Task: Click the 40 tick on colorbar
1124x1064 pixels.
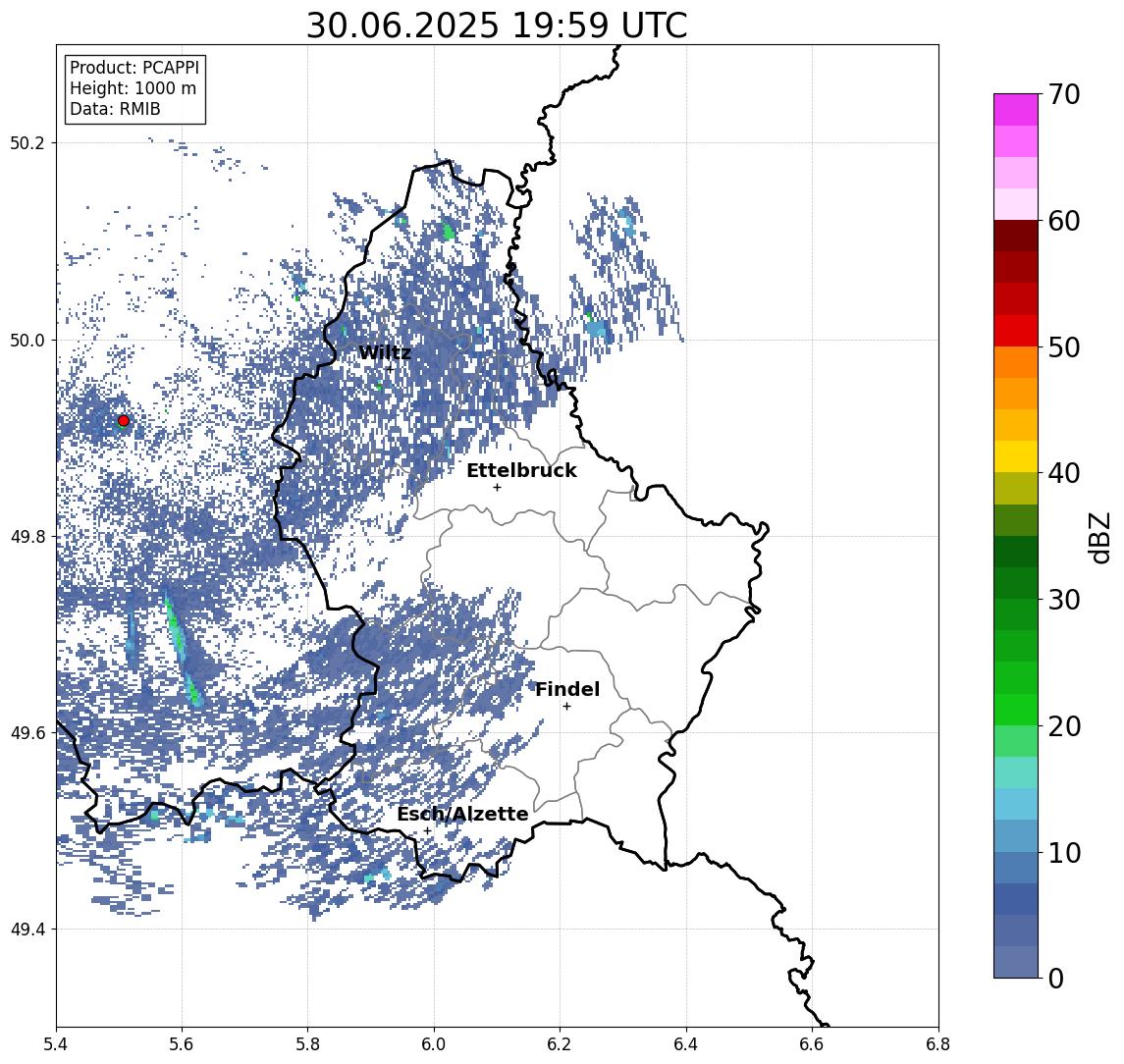Action: click(1064, 473)
